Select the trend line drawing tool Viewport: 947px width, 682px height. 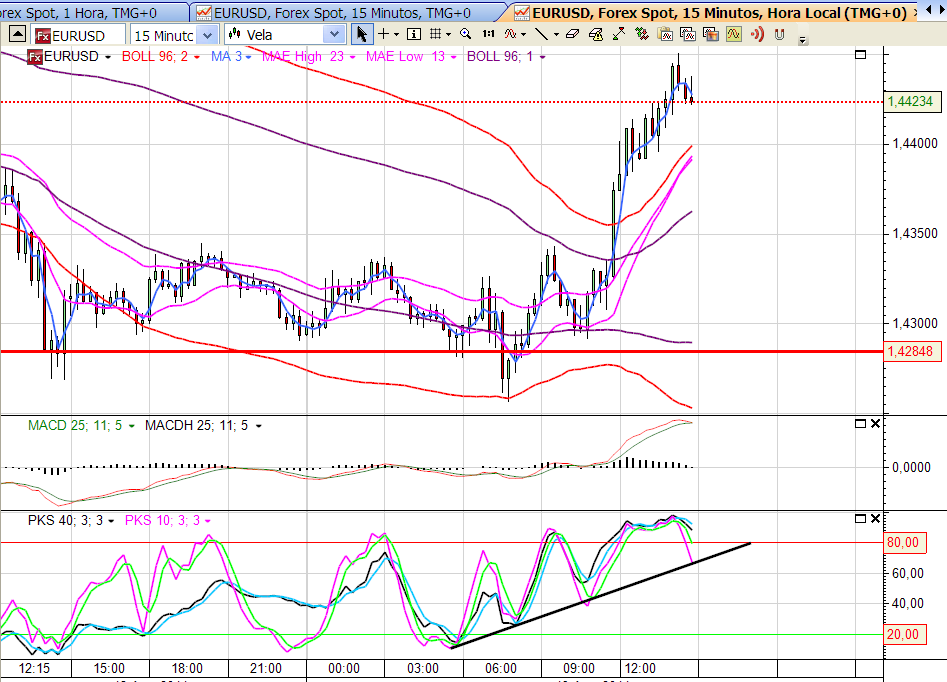point(541,34)
